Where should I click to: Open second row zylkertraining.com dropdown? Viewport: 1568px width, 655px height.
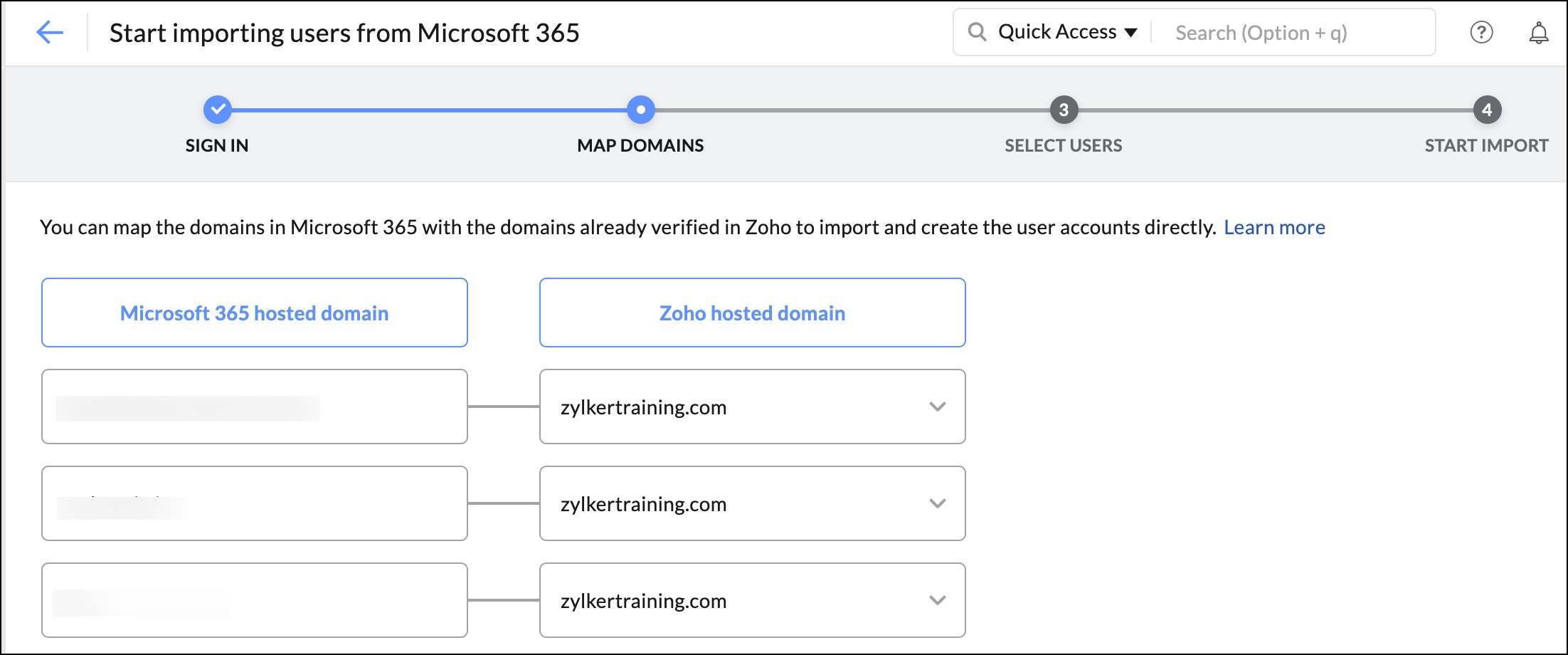click(x=753, y=503)
